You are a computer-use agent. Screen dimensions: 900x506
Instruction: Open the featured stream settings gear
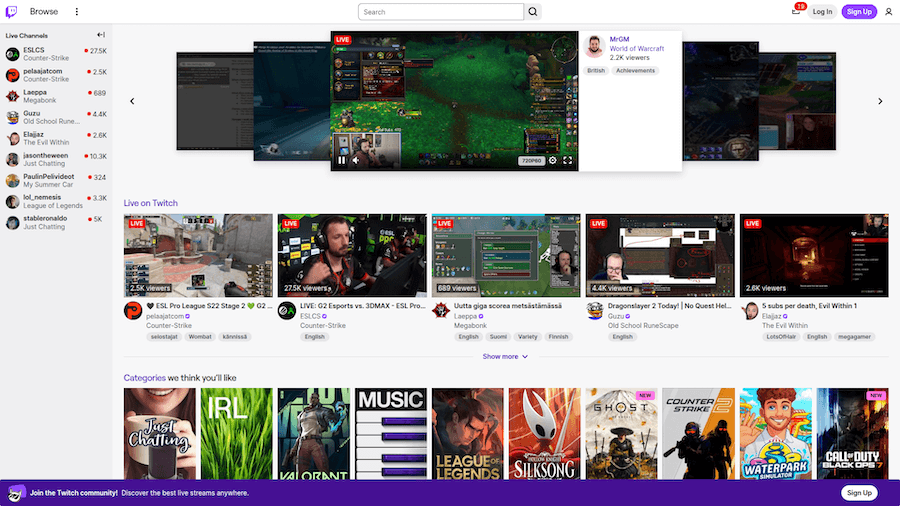coord(552,160)
